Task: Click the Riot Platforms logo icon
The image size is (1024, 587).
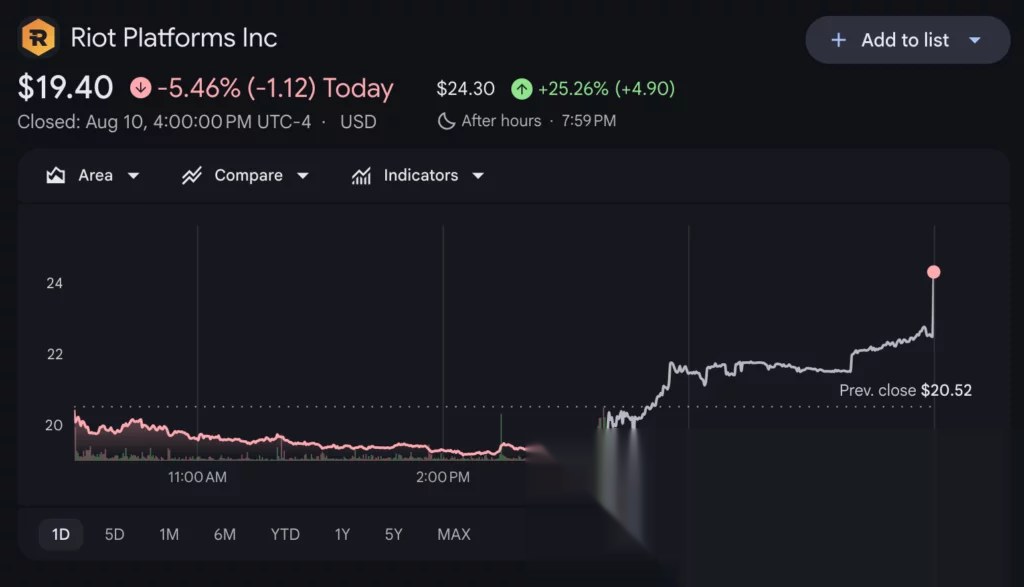Action: point(38,37)
